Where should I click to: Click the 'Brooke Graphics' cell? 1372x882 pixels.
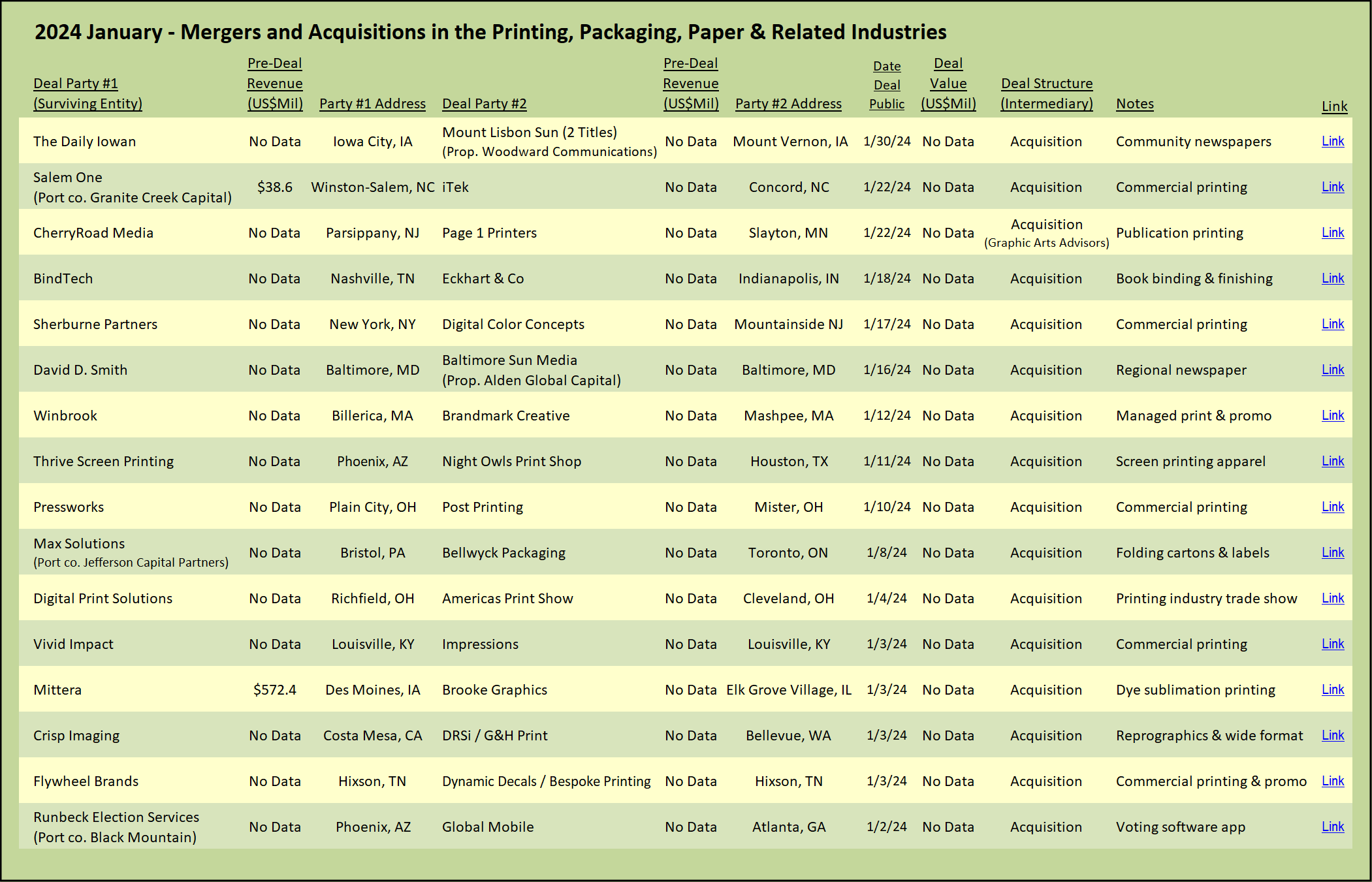(x=494, y=690)
